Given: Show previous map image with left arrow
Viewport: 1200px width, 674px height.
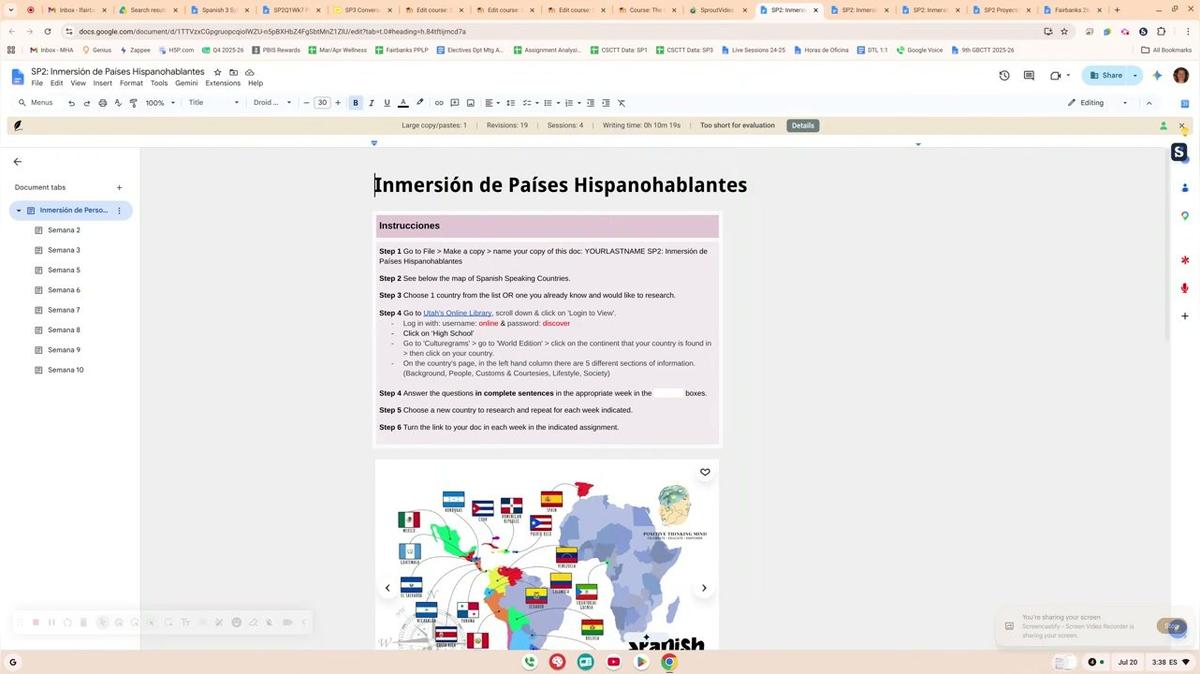Looking at the screenshot, I should click(x=388, y=588).
